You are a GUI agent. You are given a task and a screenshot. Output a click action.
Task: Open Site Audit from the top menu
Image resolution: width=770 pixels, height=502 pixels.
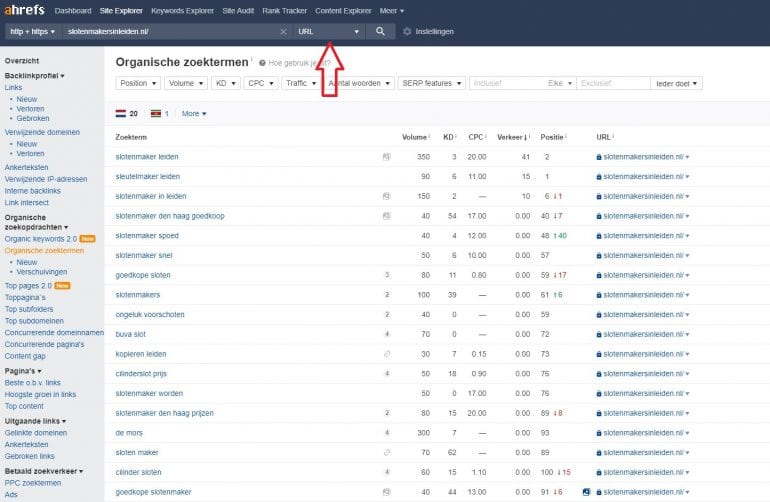click(238, 11)
